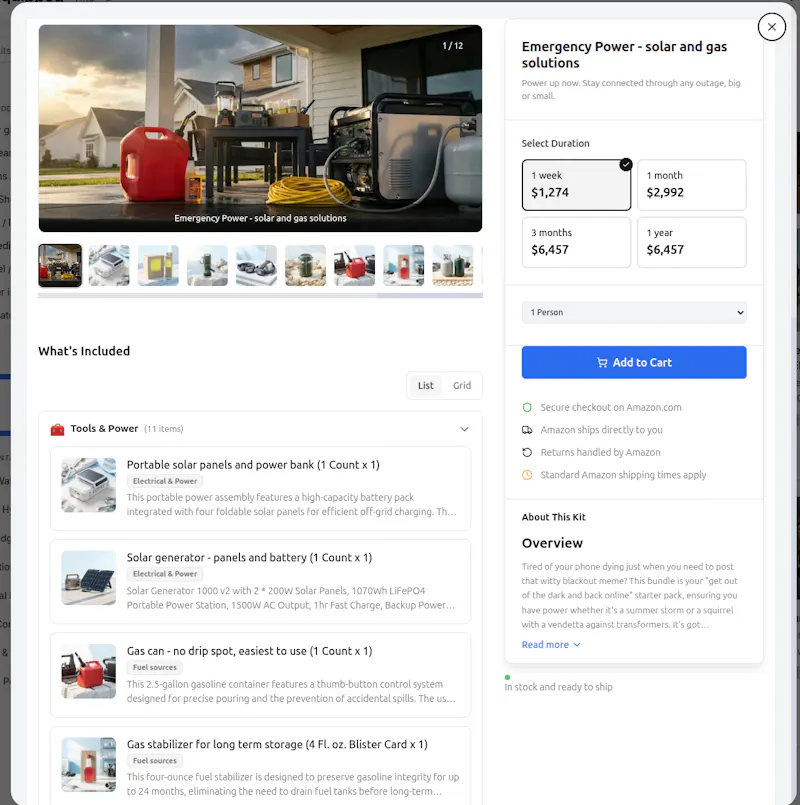Screen dimensions: 800x805
Task: Click the Read more chevron arrow
Action: point(577,645)
